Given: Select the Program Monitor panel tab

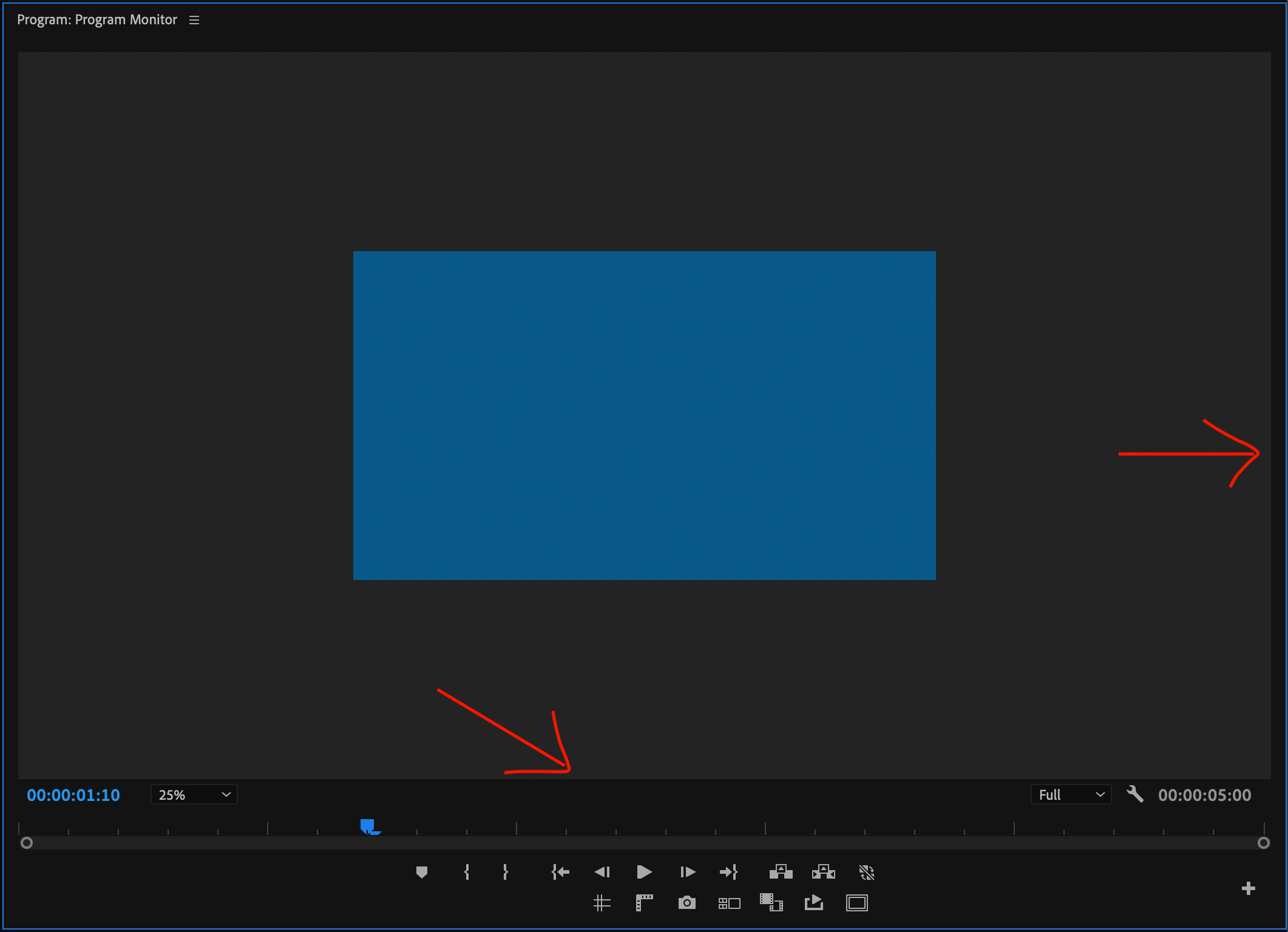Looking at the screenshot, I should [97, 19].
